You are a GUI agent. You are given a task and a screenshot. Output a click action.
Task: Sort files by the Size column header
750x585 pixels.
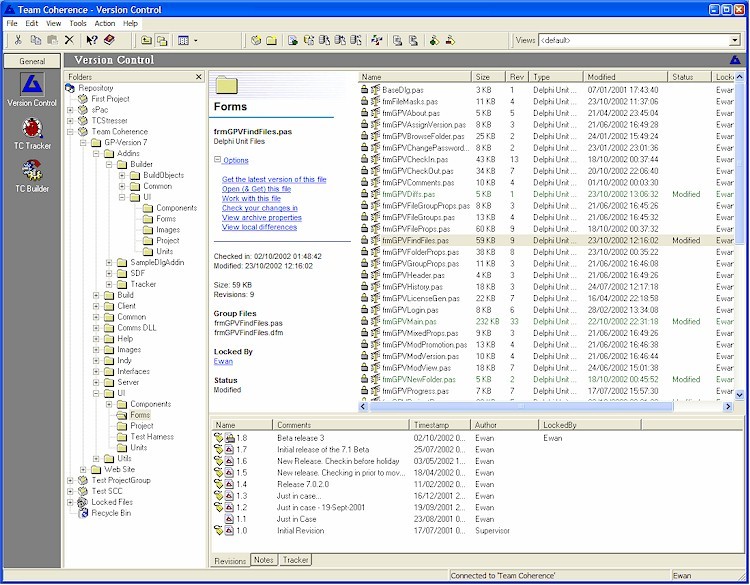pyautogui.click(x=488, y=77)
